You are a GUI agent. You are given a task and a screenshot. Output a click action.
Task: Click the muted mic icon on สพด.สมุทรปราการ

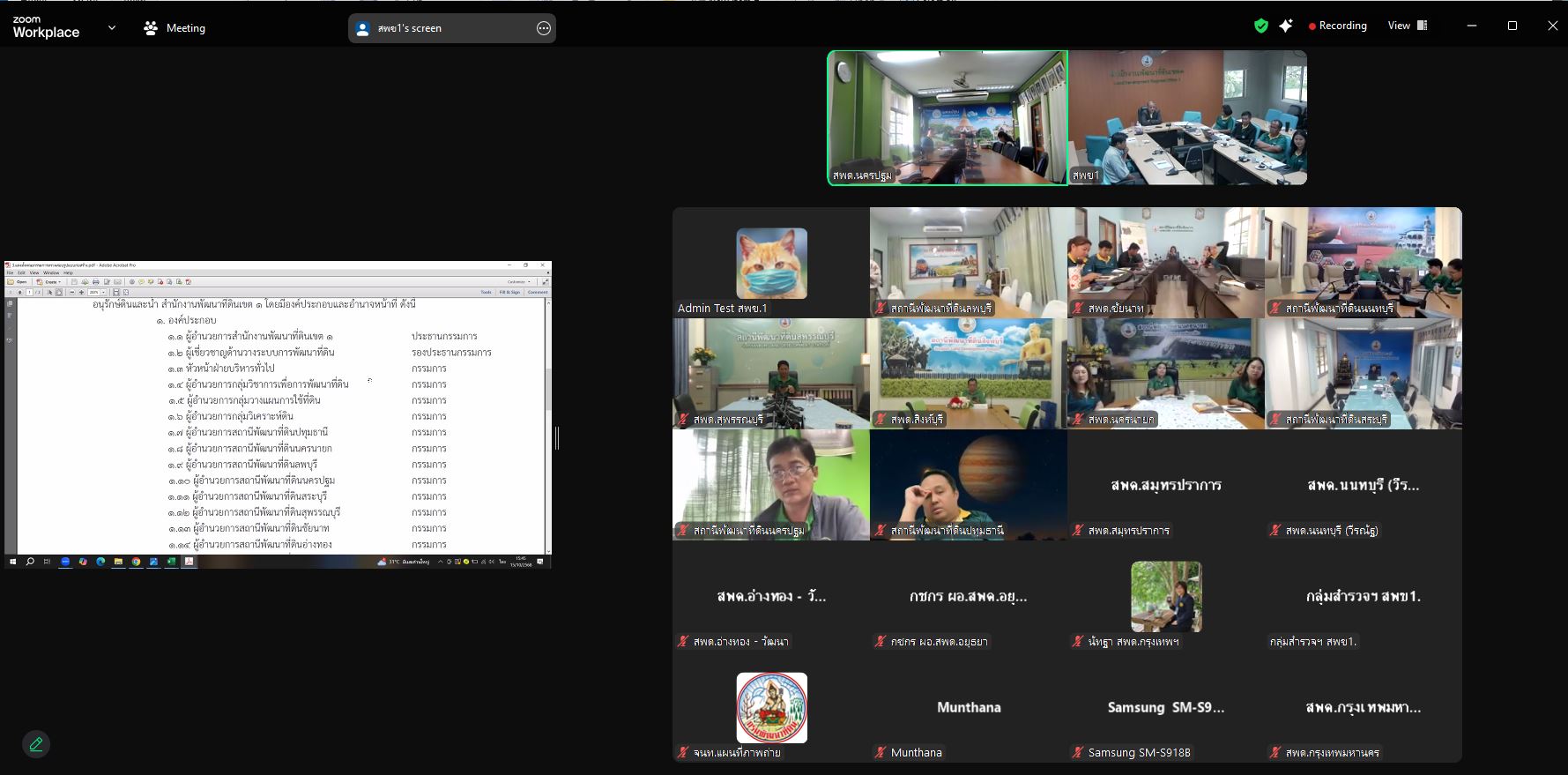(1078, 530)
